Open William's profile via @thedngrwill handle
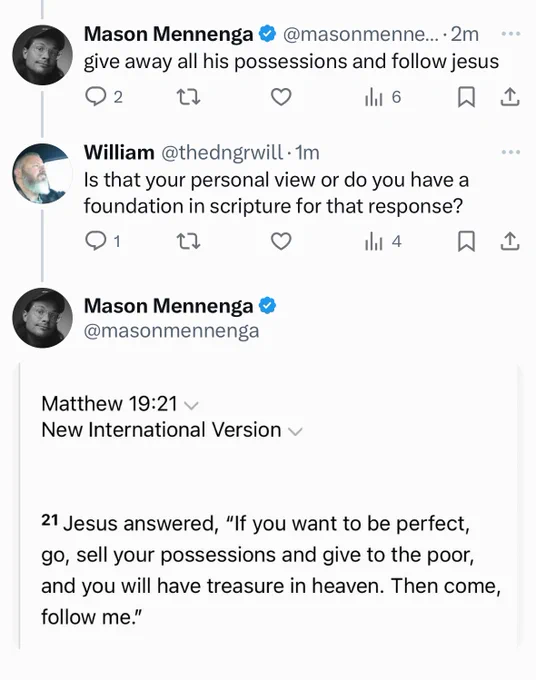The image size is (536, 680). 222,153
